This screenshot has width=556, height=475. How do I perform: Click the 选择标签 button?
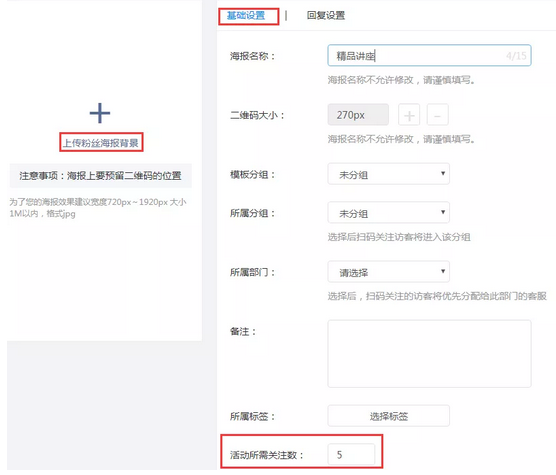pyautogui.click(x=389, y=415)
